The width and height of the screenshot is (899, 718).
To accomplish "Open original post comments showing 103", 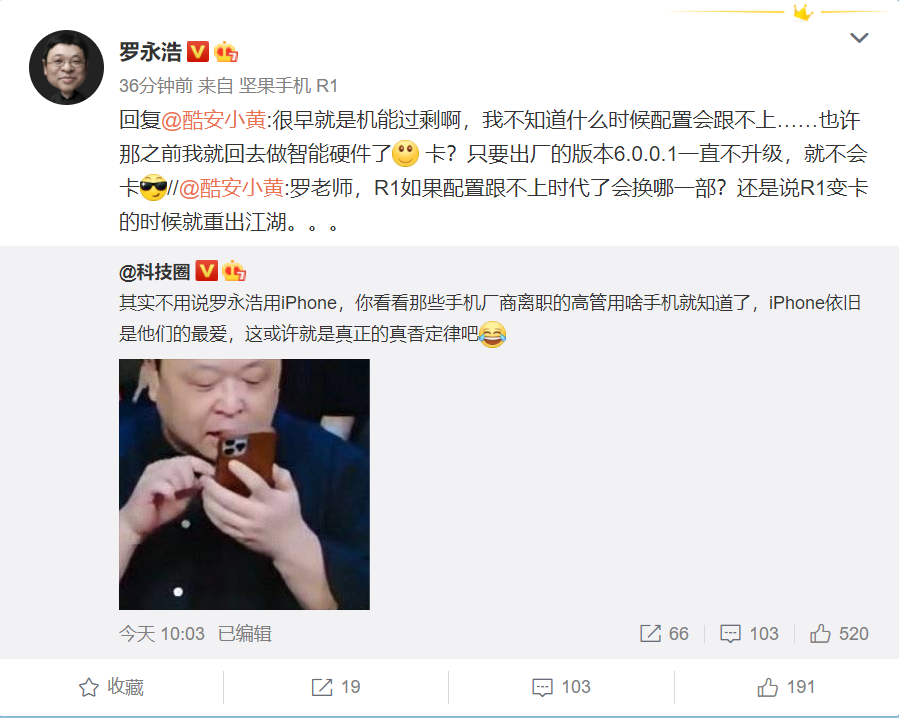I will point(749,634).
